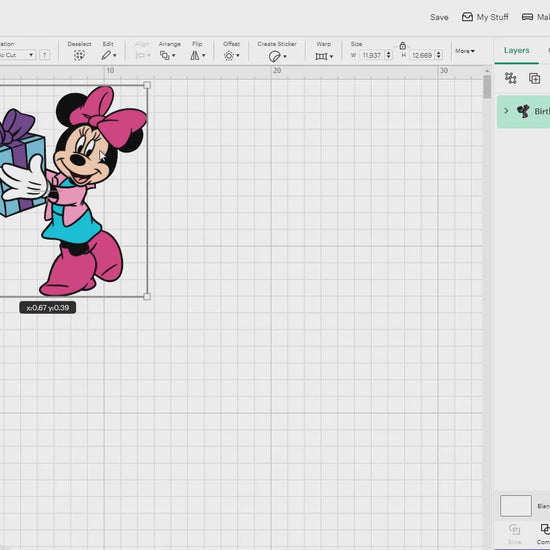Viewport: 550px width, 550px height.
Task: Click the height value input field
Action: pyautogui.click(x=422, y=55)
